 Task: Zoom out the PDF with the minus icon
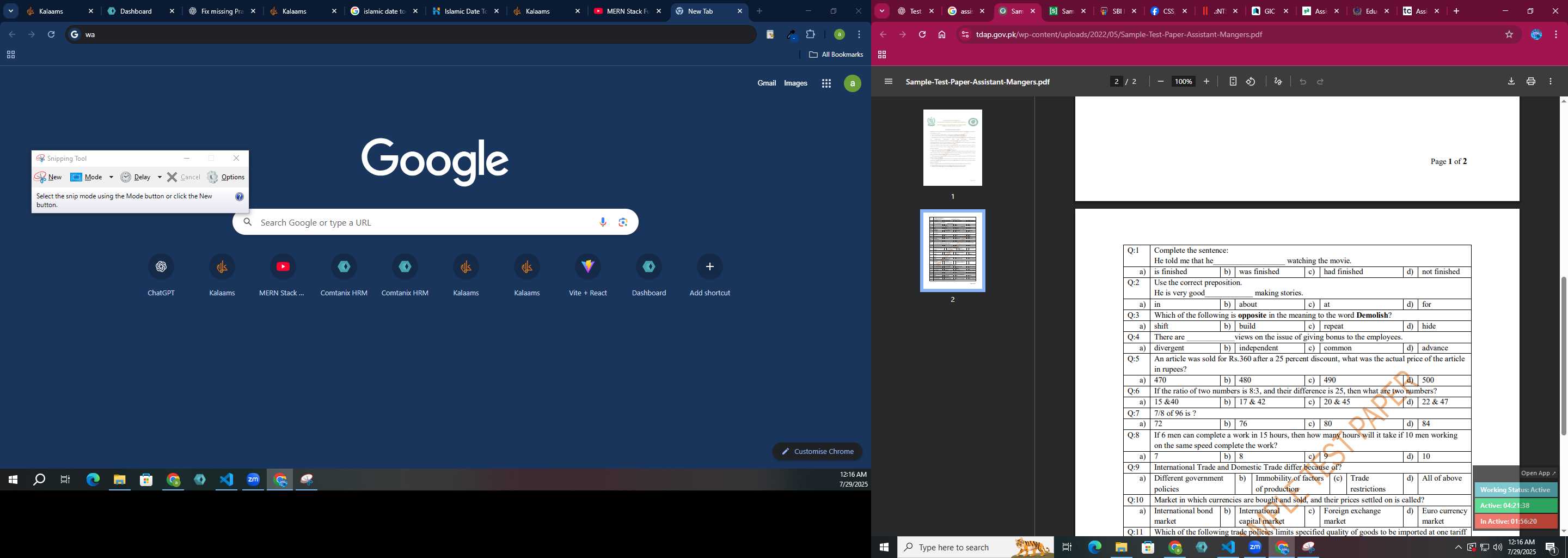[x=1161, y=82]
